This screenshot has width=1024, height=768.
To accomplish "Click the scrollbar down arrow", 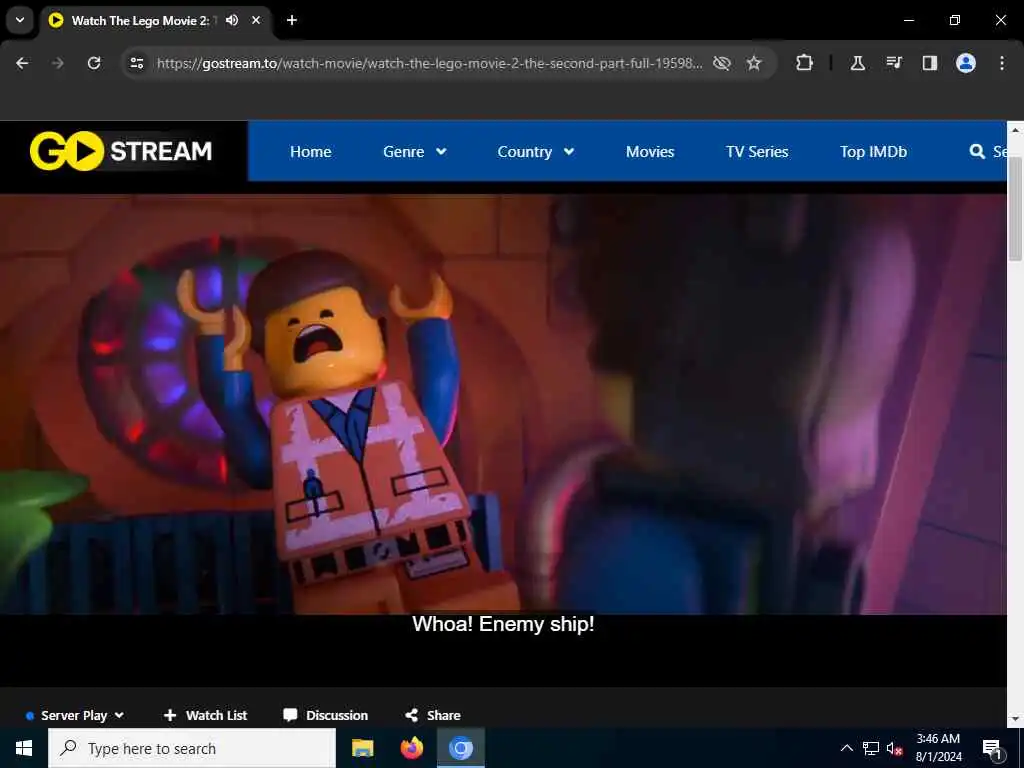I will coord(1015,718).
